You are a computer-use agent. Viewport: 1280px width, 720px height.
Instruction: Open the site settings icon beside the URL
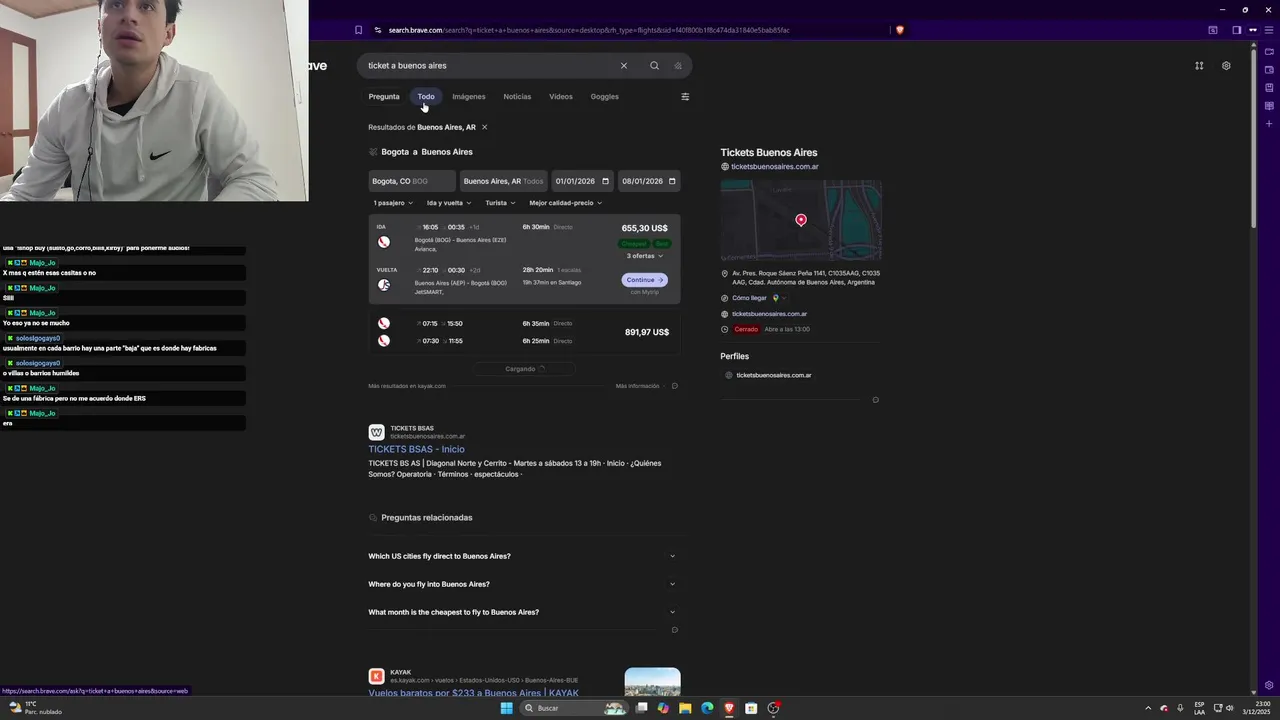(x=378, y=30)
